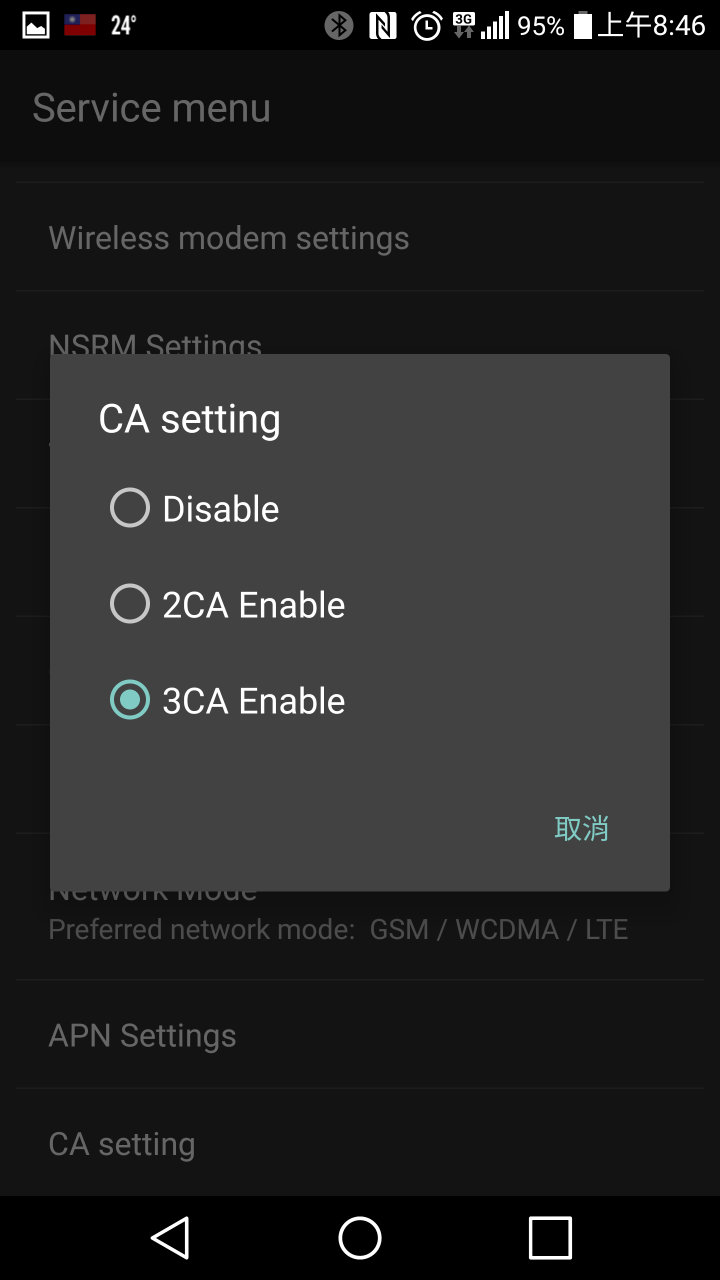This screenshot has height=1280, width=720.
Task: Open recent apps with square button
Action: tap(550, 1238)
